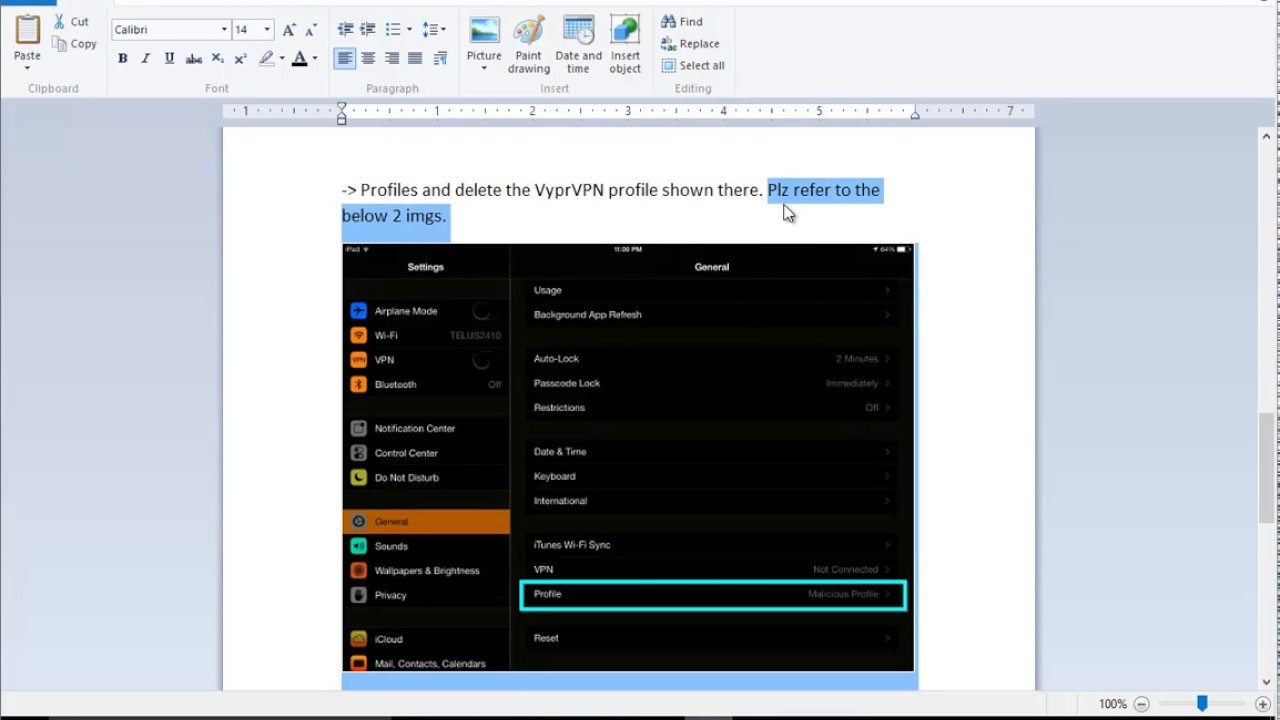
Task: Open the font color dropdown arrow
Action: click(x=315, y=59)
